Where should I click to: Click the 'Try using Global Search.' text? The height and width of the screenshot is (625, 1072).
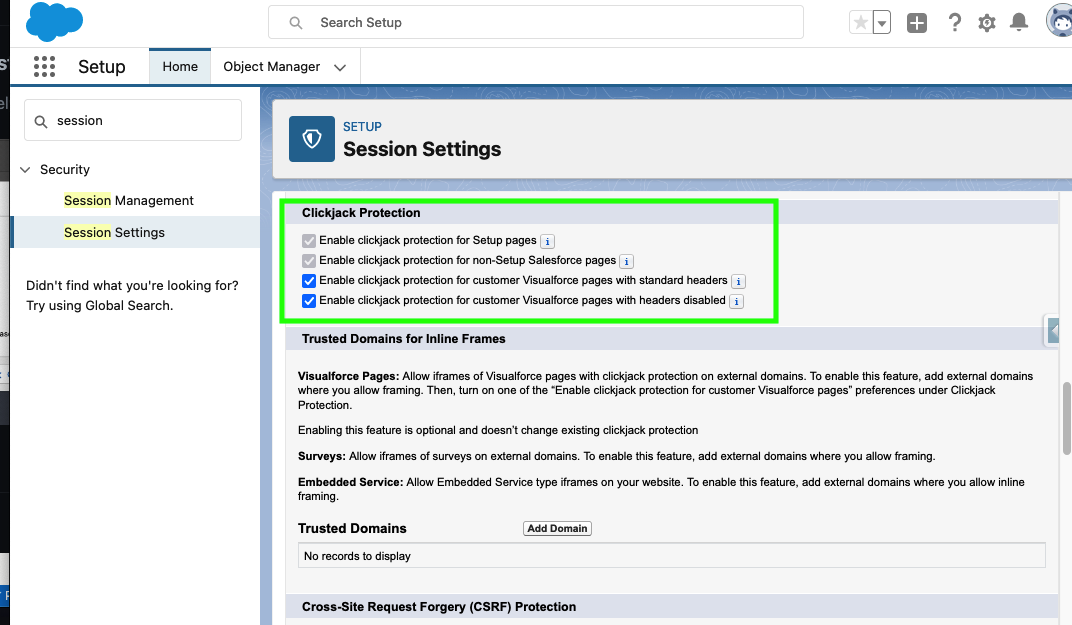[x=100, y=306]
